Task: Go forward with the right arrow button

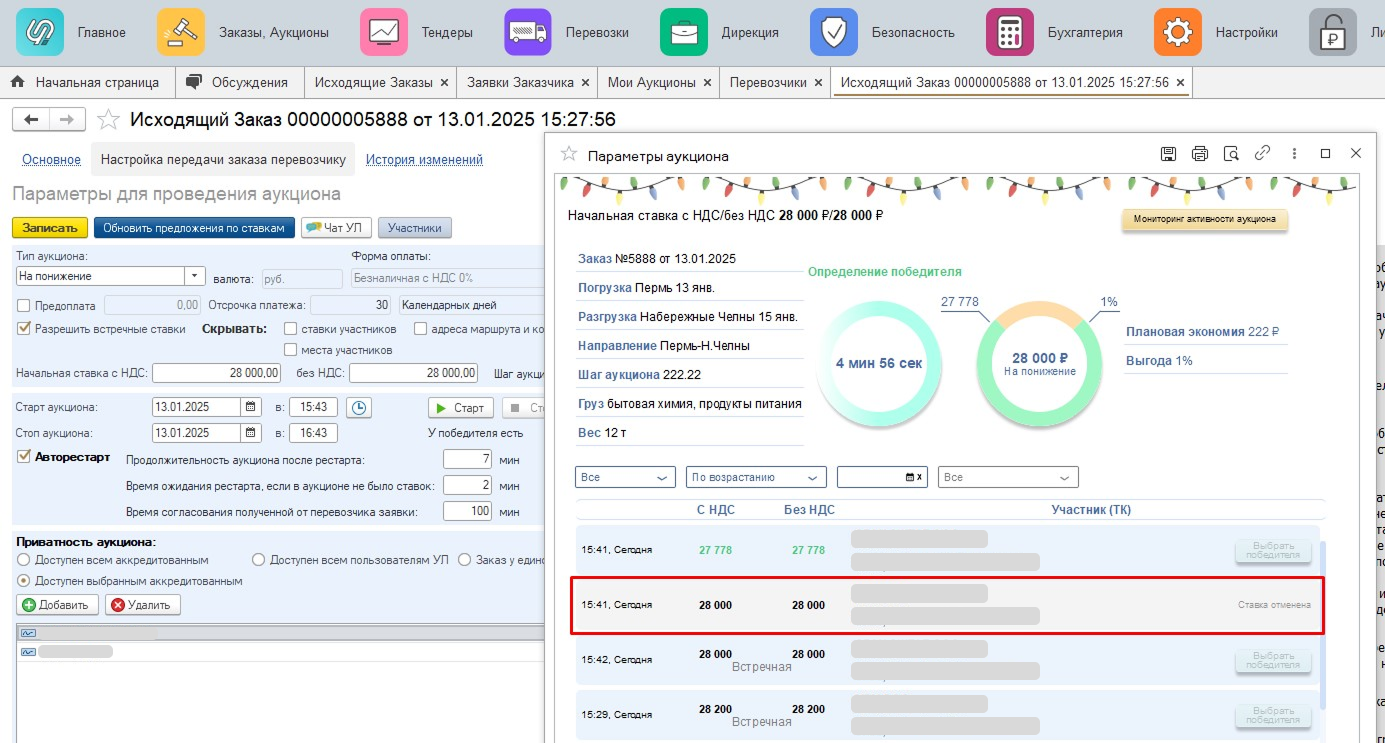Action: (67, 120)
